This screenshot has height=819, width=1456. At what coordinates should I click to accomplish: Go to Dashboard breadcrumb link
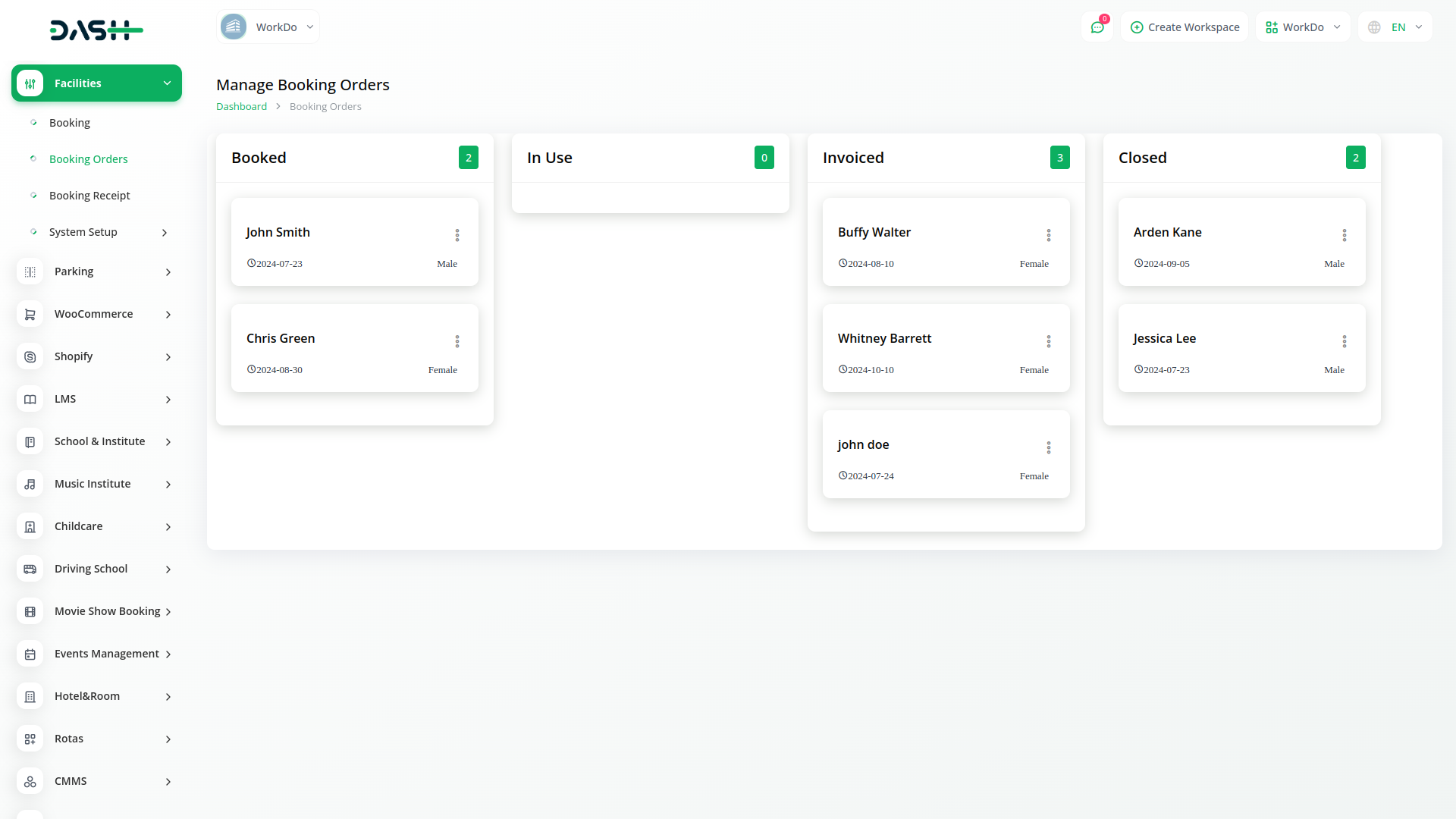[x=241, y=107]
